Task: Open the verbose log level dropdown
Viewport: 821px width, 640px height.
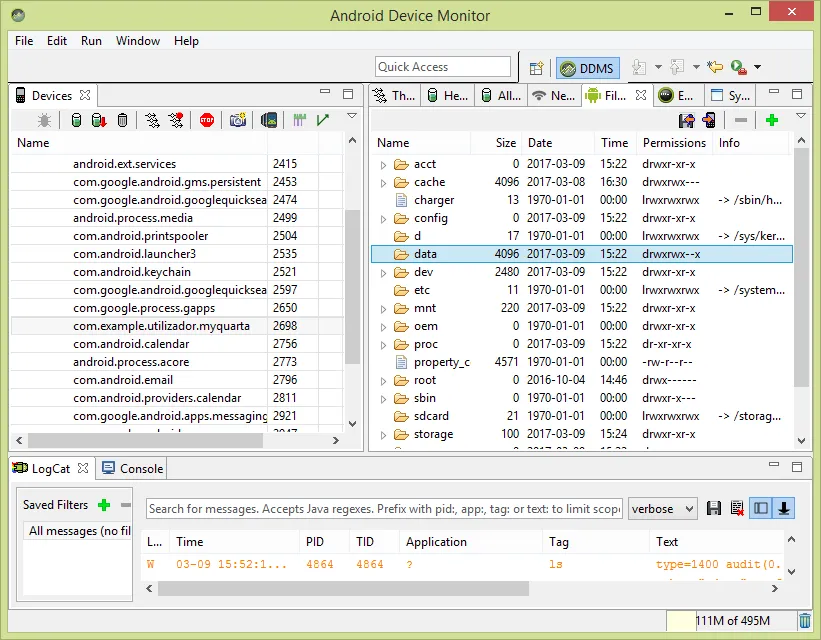Action: point(662,508)
